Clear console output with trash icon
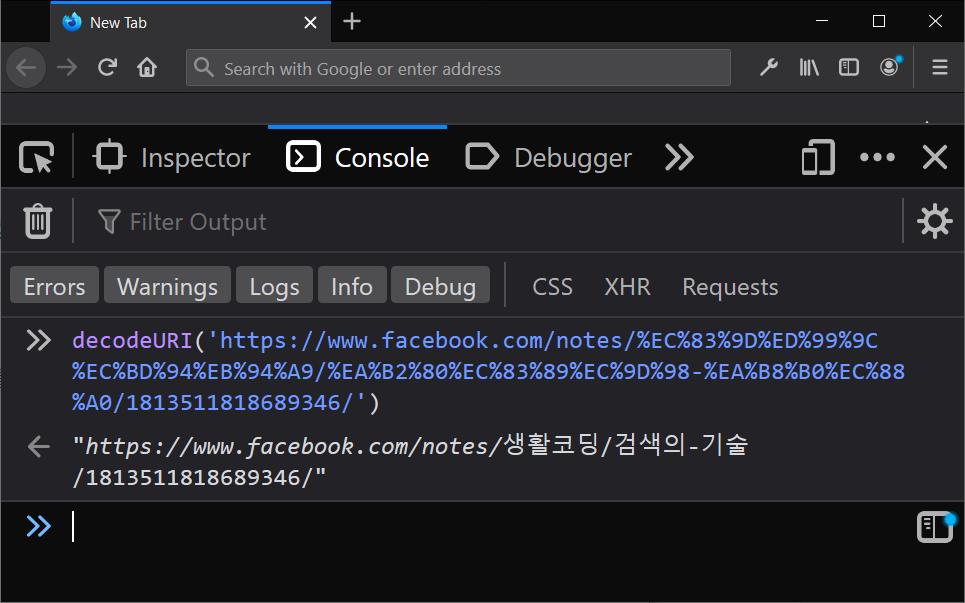The height and width of the screenshot is (603, 965). [x=38, y=221]
